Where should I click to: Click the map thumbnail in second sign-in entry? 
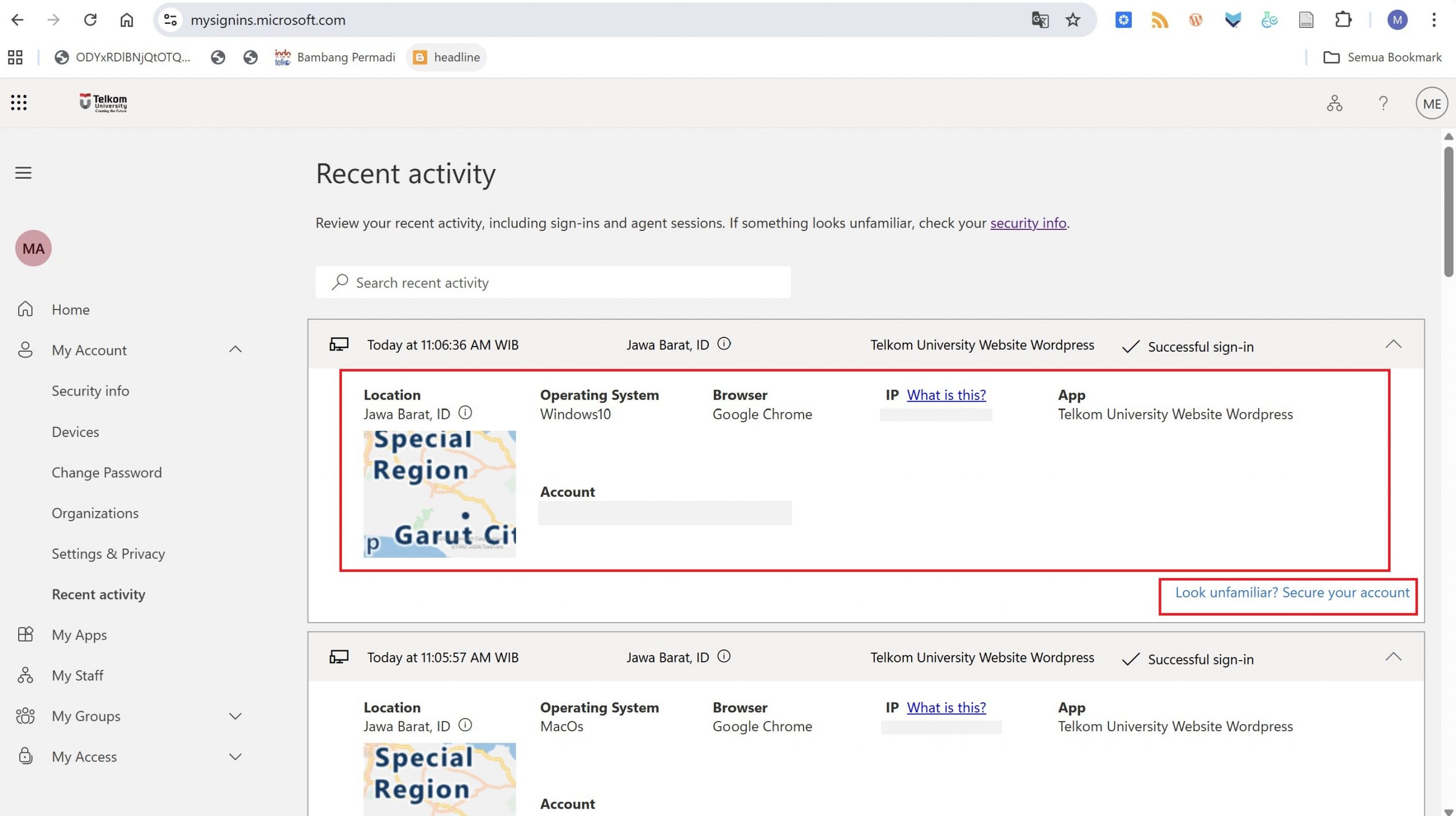[440, 779]
